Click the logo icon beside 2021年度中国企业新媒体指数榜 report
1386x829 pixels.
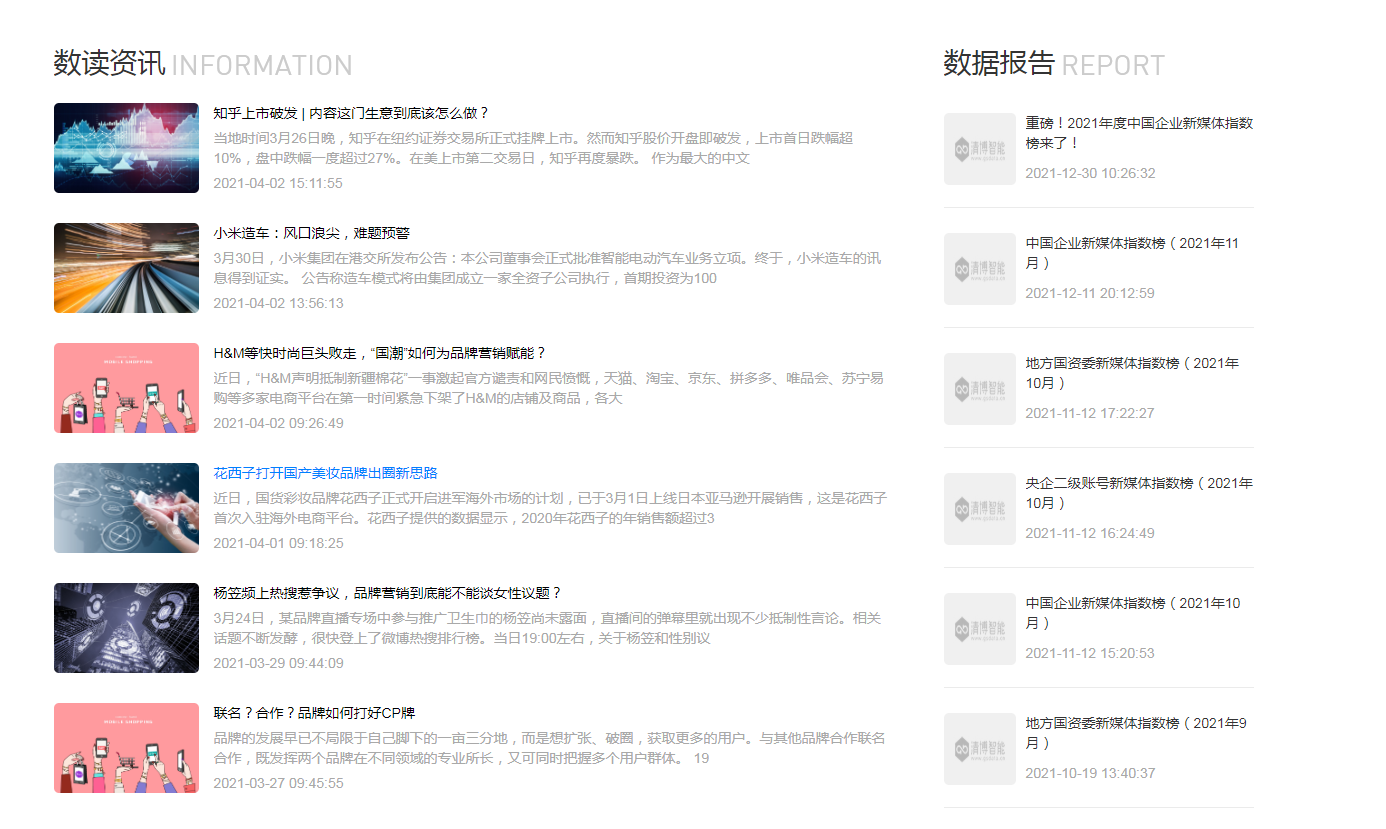pyautogui.click(x=979, y=149)
